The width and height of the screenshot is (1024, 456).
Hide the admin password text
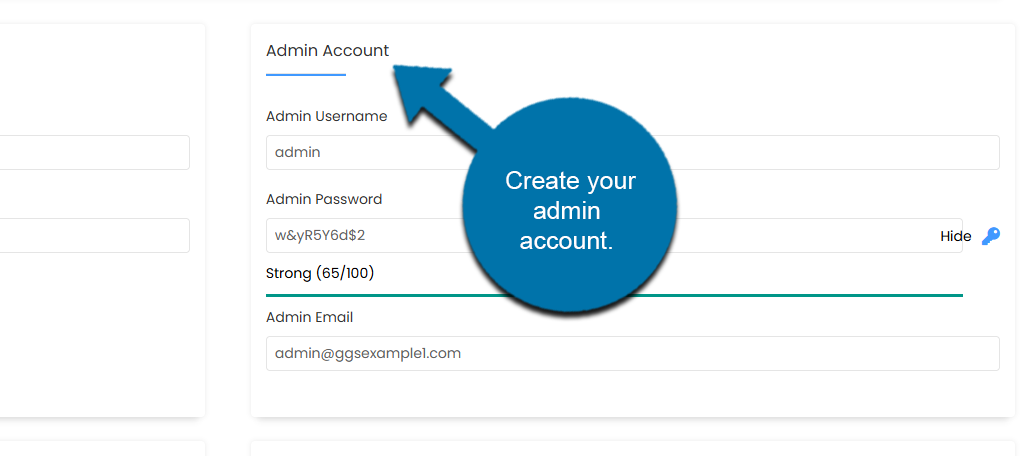coord(955,237)
